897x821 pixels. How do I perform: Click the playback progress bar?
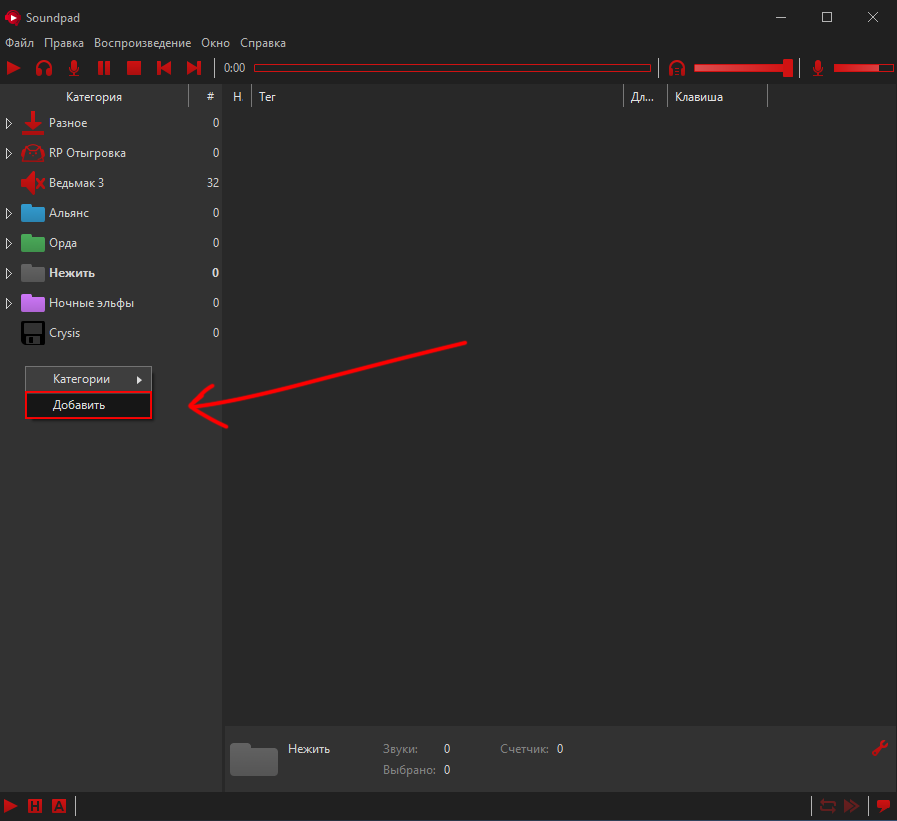pyautogui.click(x=453, y=68)
